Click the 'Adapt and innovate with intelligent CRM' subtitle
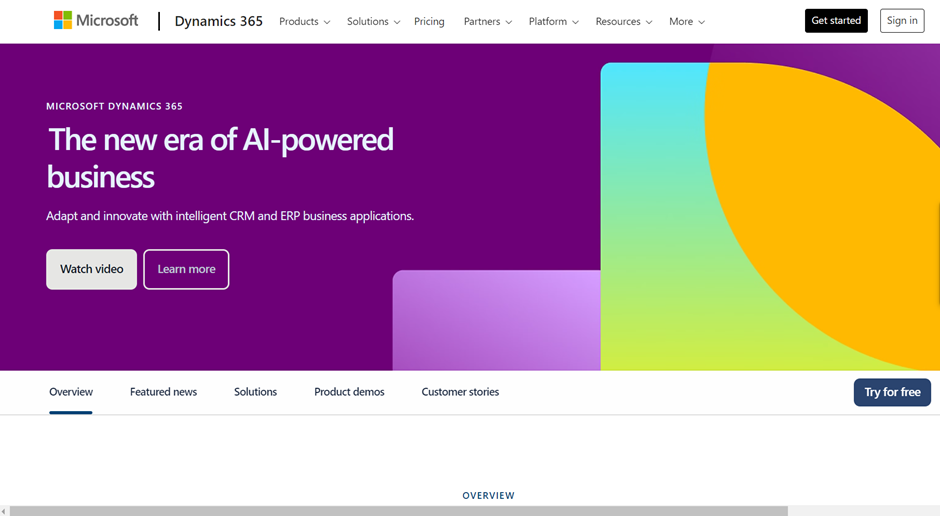Screen dimensions: 940x516 click(230, 216)
